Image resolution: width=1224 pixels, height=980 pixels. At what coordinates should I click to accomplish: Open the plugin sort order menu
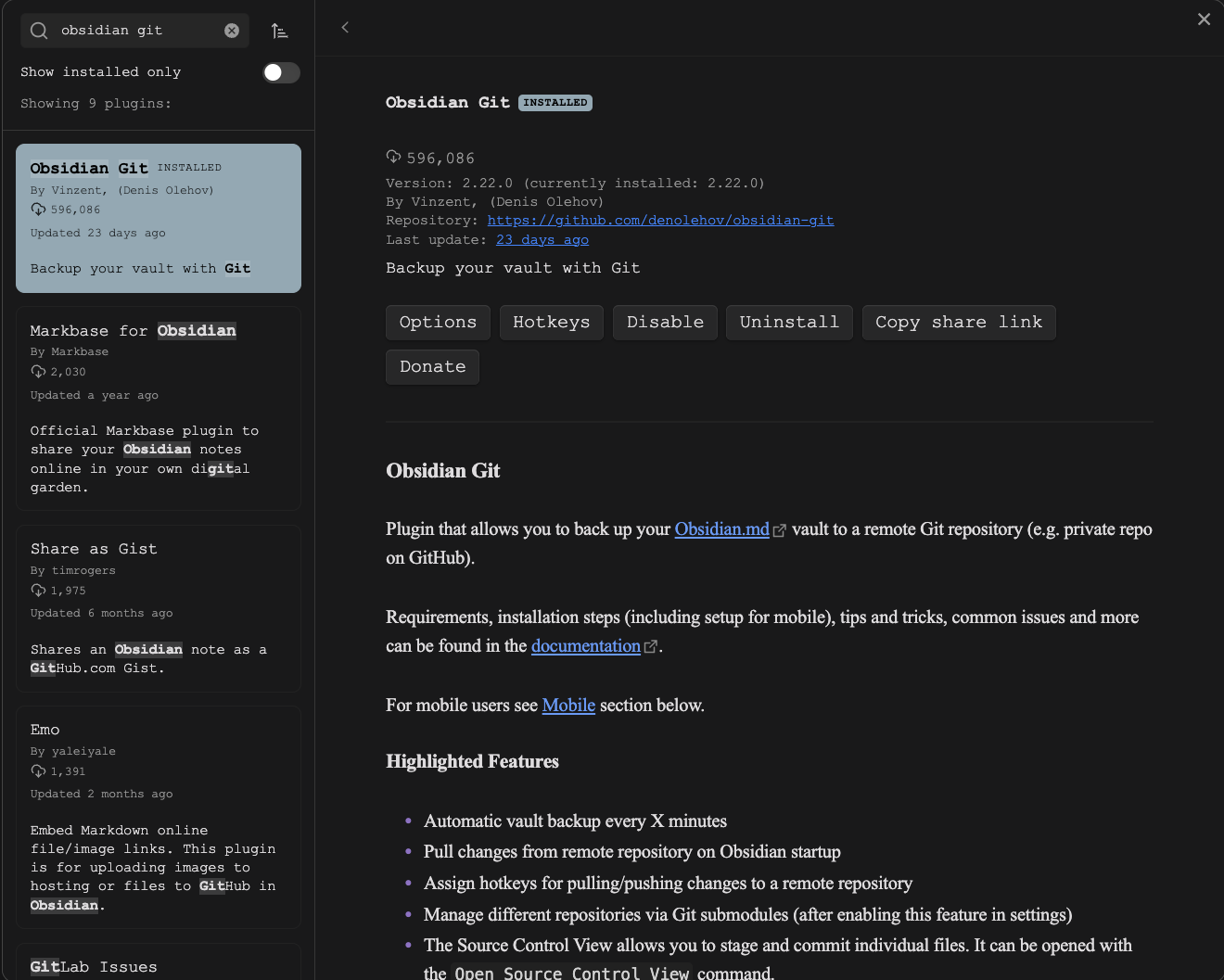pyautogui.click(x=279, y=31)
